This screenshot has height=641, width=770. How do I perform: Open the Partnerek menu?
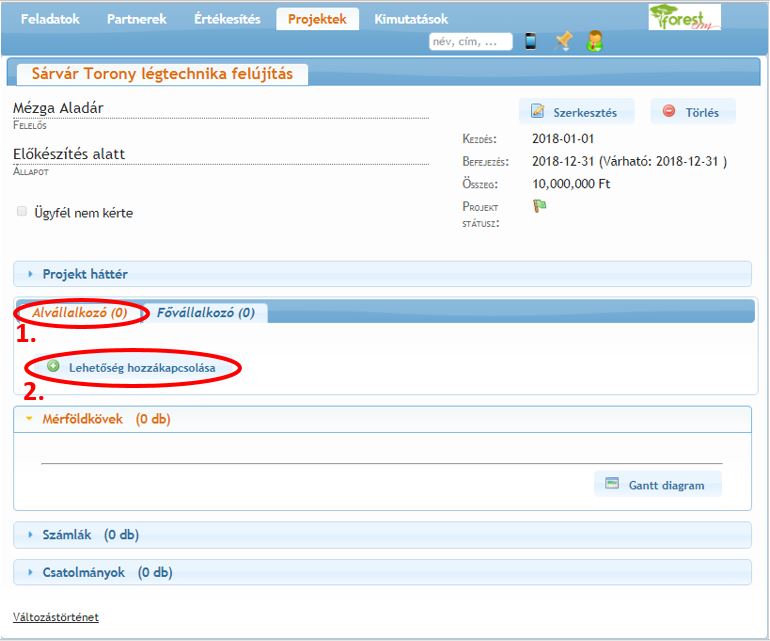pos(137,19)
